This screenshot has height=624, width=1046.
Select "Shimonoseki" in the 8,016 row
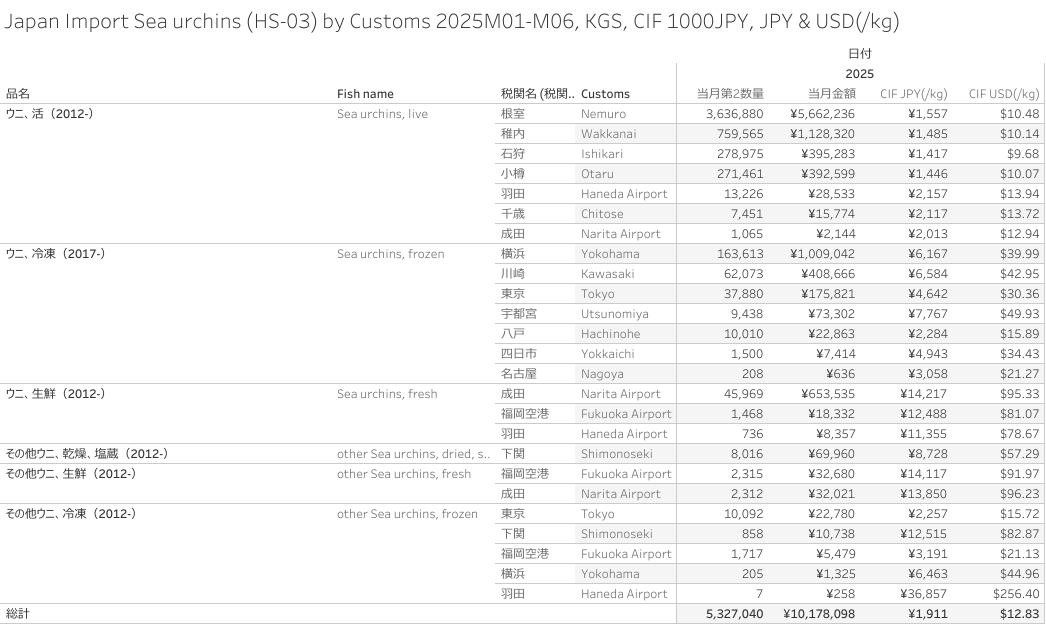pyautogui.click(x=616, y=454)
